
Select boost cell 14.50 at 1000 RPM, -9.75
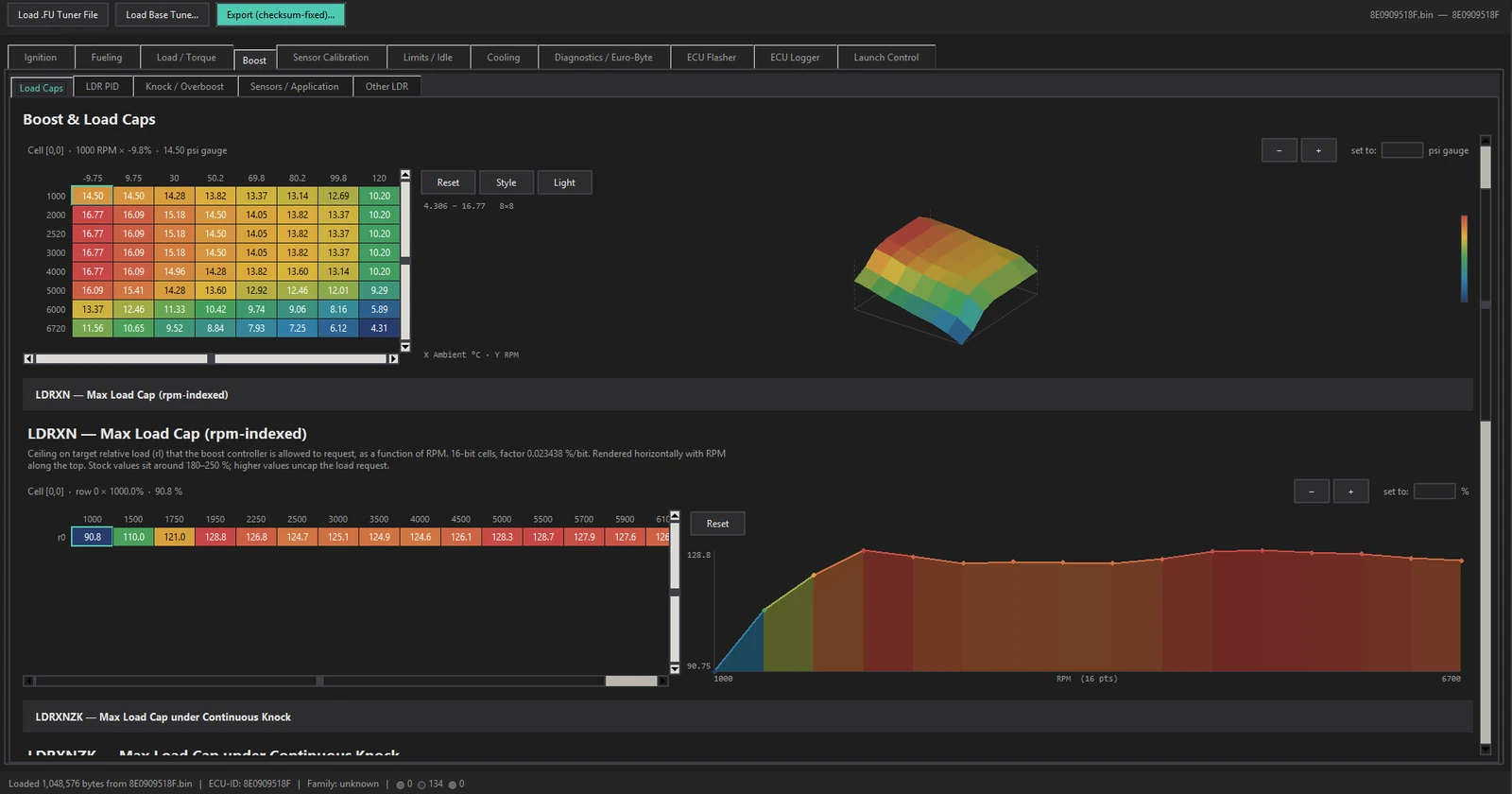(x=93, y=196)
